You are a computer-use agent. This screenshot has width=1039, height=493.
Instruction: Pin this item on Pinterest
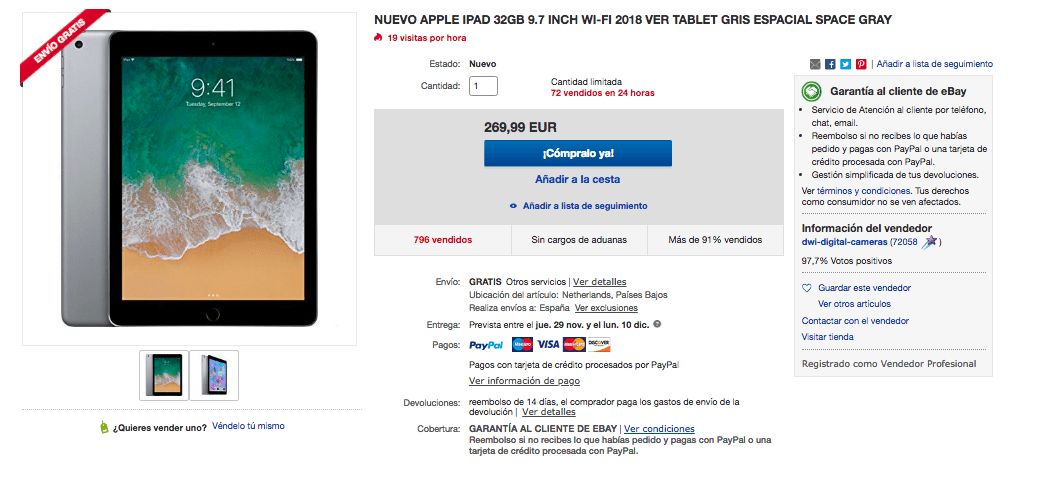pyautogui.click(x=861, y=64)
